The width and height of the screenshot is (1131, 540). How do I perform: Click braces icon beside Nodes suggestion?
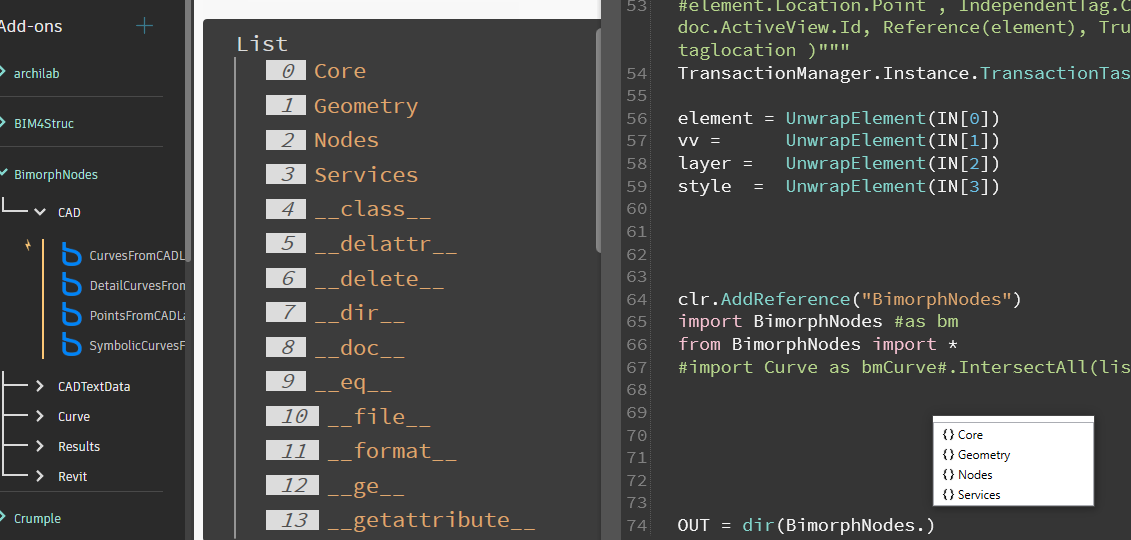949,474
